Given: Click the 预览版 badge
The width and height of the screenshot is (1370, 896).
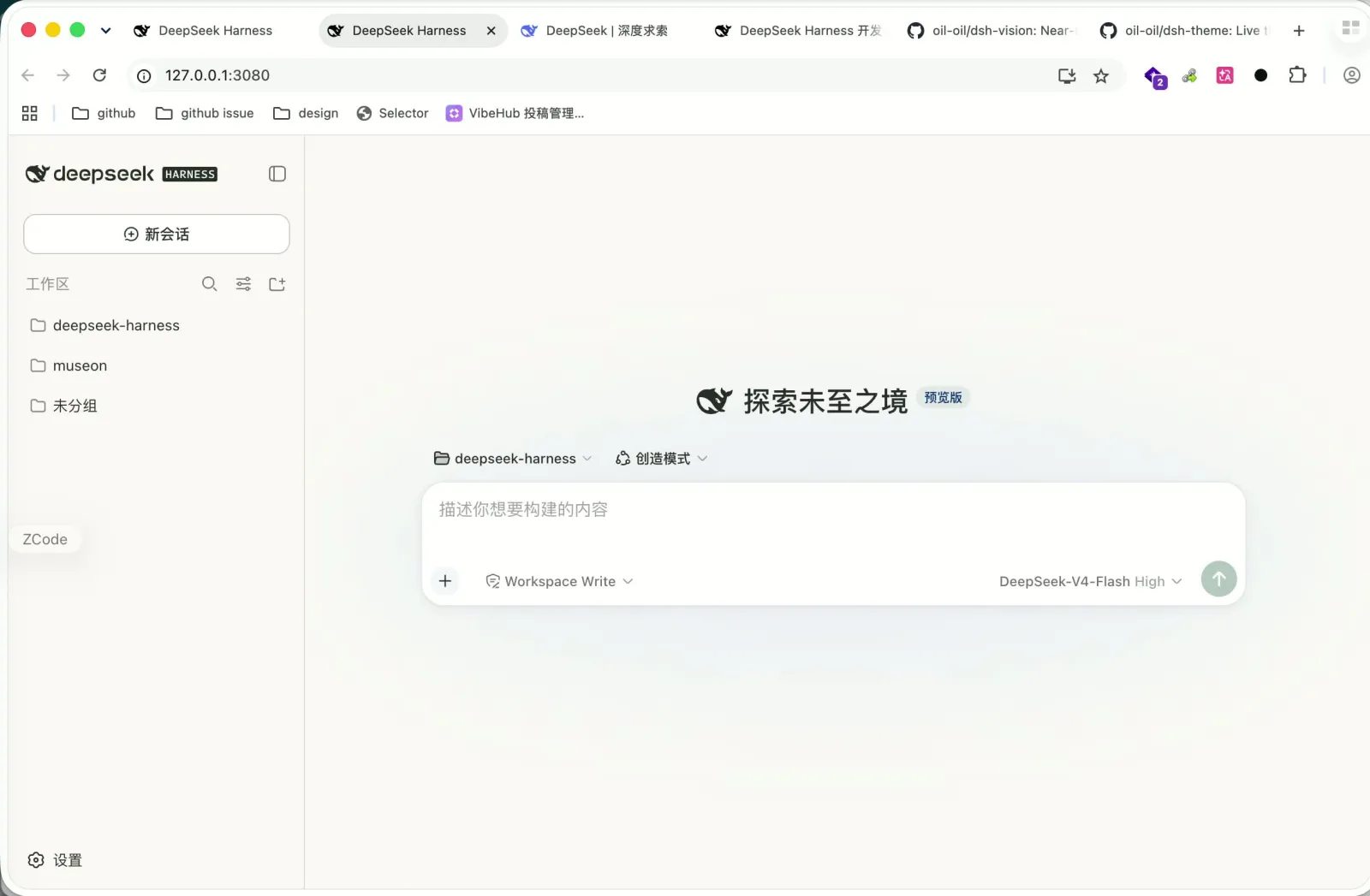Looking at the screenshot, I should (943, 397).
